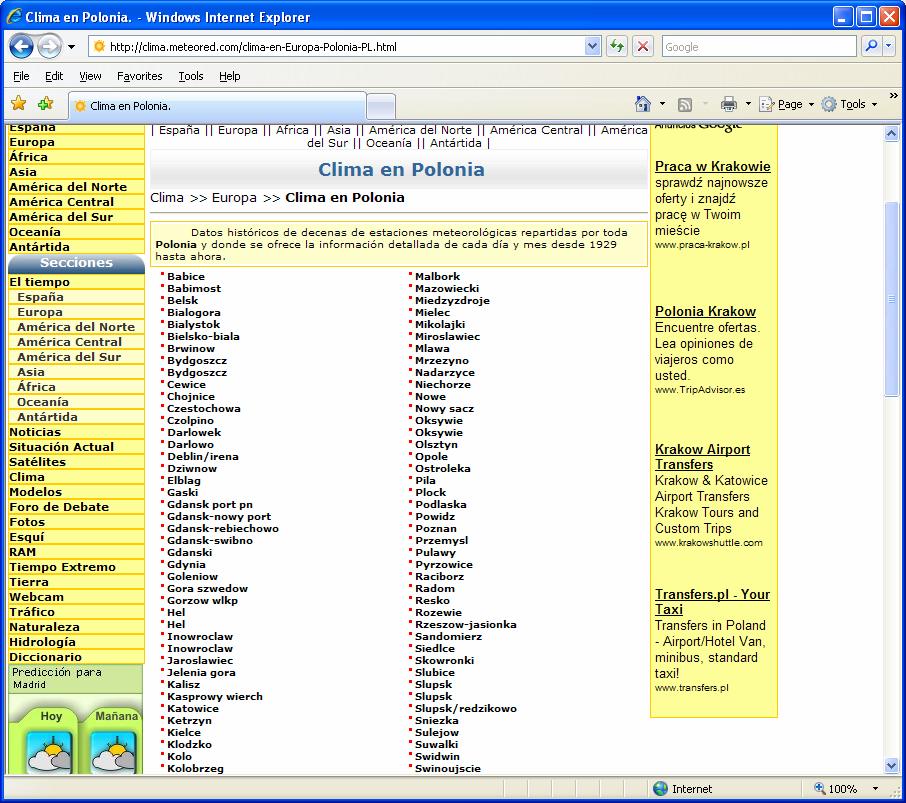Click the search magnifier icon
This screenshot has width=906, height=803.
[871, 46]
